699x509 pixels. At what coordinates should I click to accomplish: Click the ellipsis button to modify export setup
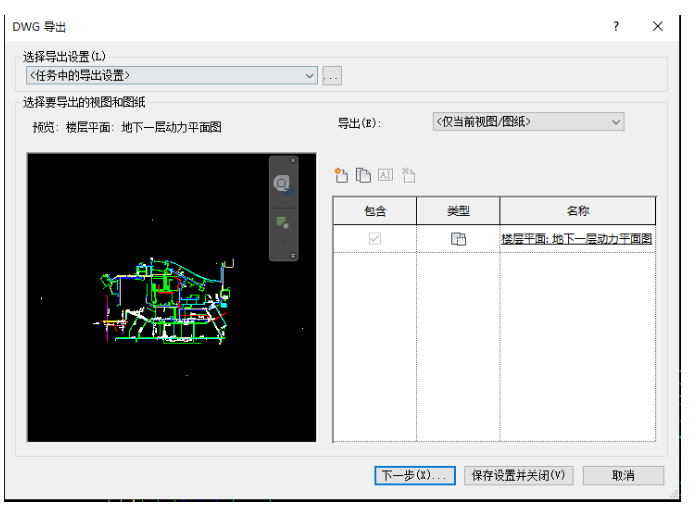coord(332,76)
